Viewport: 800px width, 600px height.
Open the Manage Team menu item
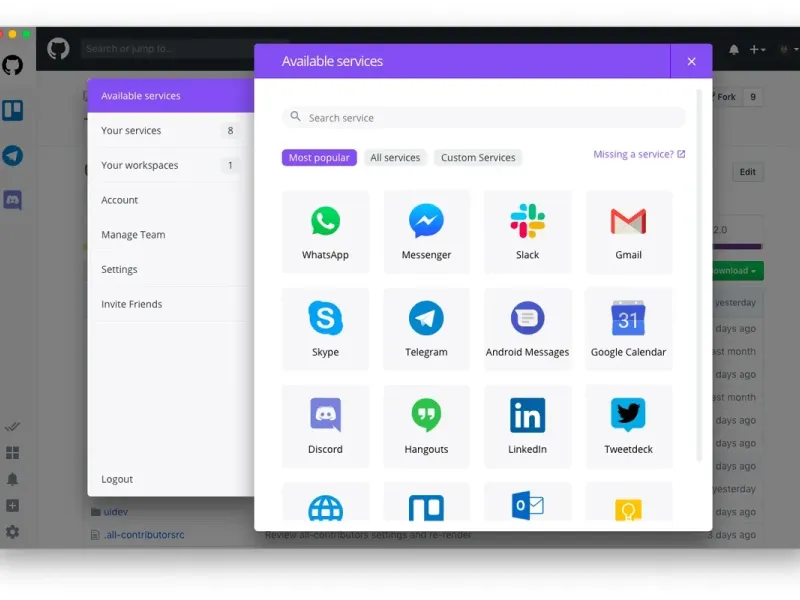pos(171,235)
